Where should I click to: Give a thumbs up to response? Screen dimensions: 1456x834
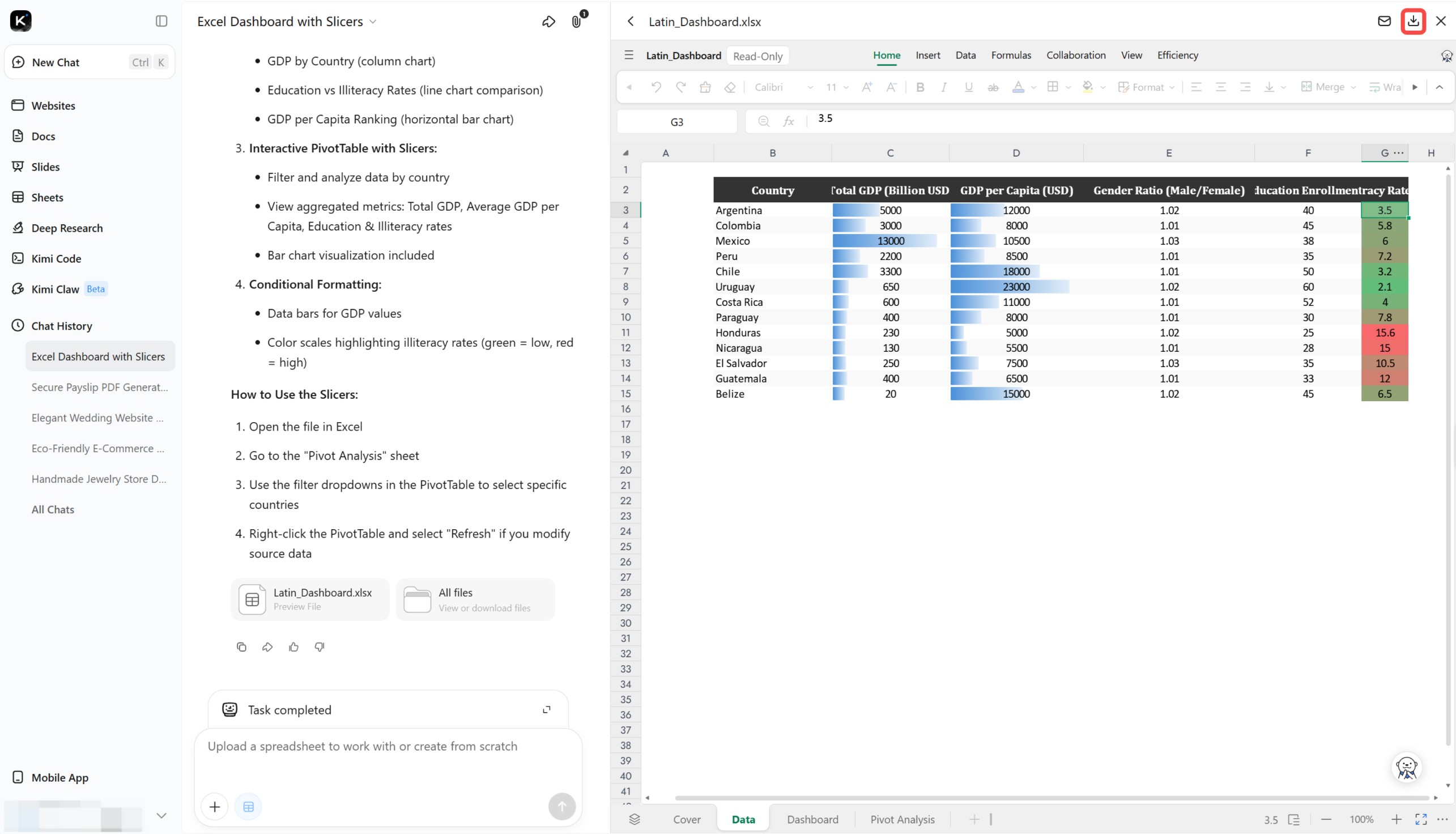294,646
